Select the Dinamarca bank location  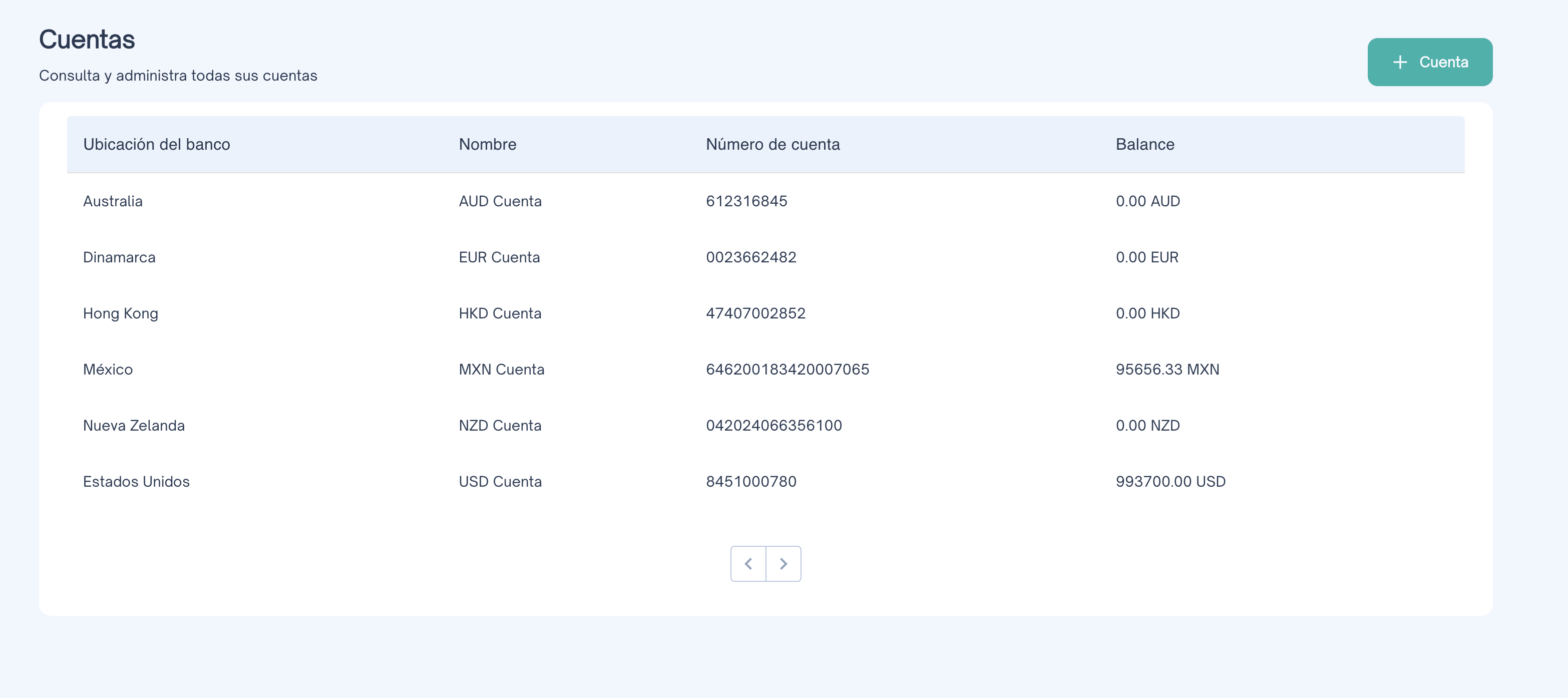point(119,257)
